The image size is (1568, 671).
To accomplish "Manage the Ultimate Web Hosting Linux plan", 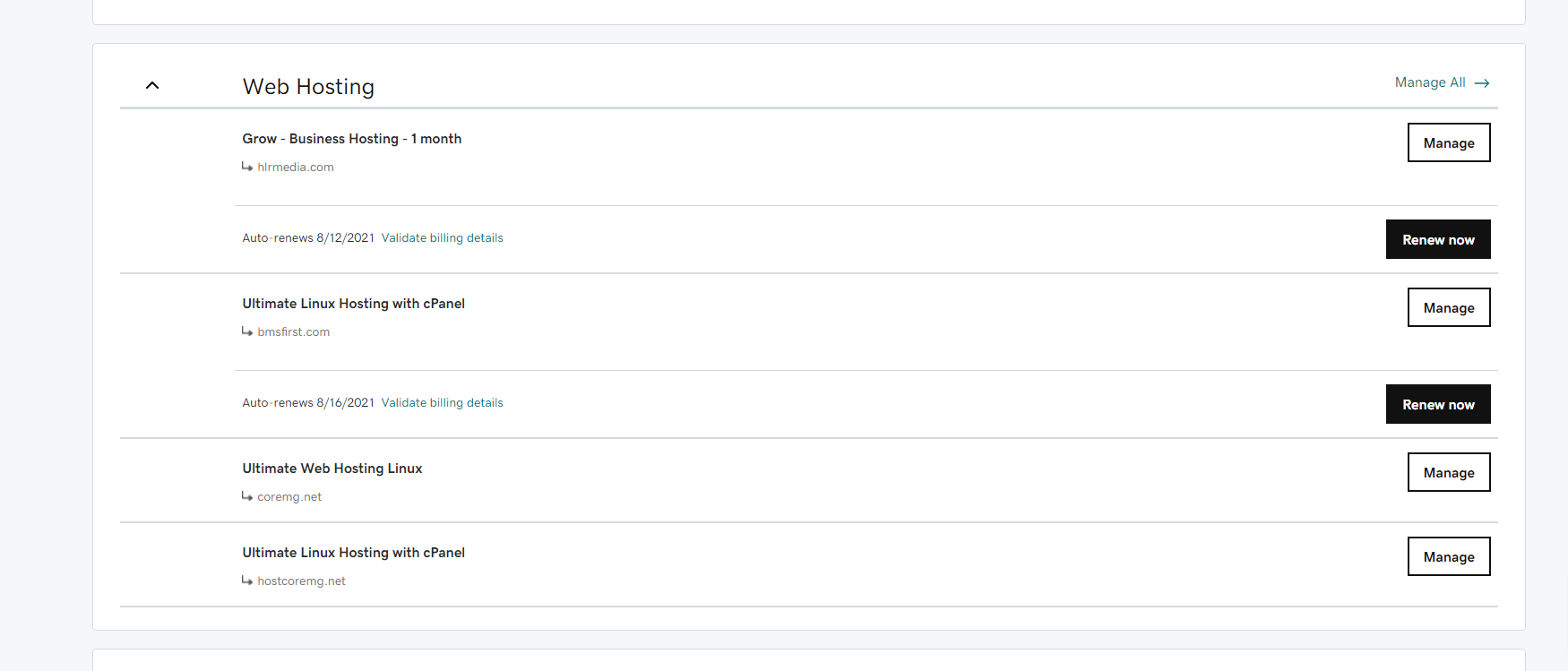I will click(x=1448, y=472).
